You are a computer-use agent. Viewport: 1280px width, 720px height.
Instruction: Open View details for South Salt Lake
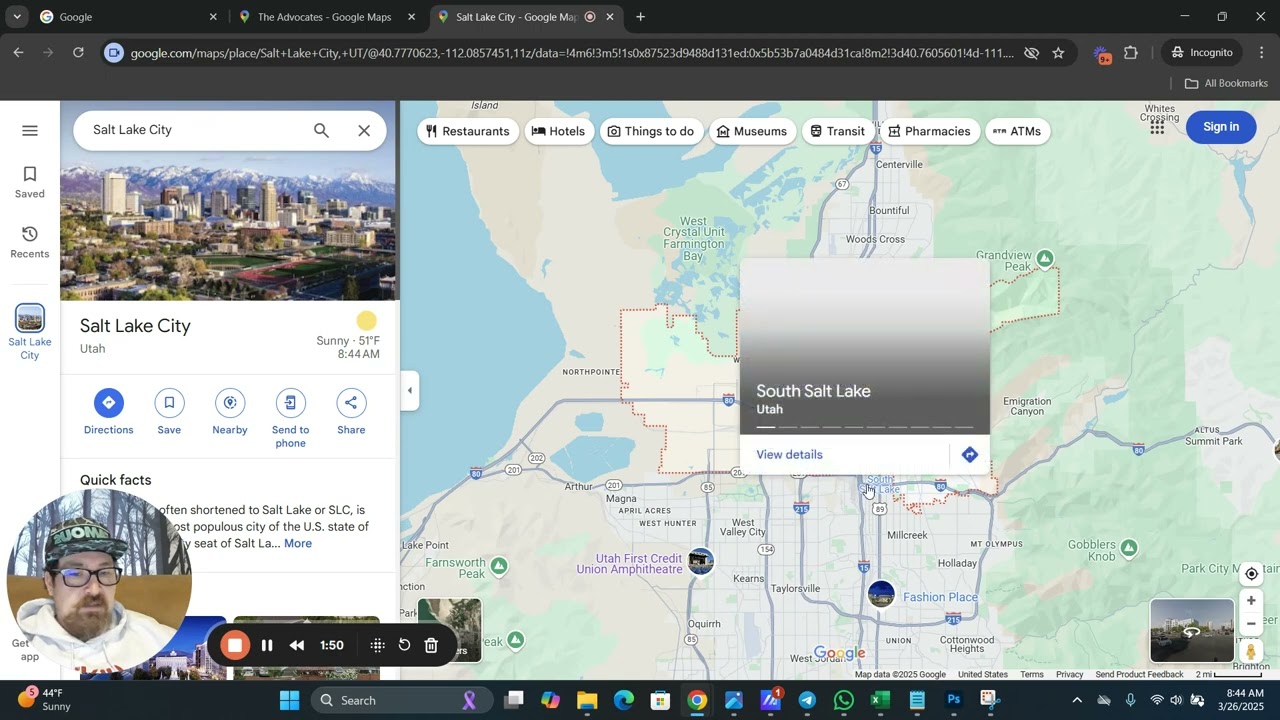pyautogui.click(x=789, y=455)
